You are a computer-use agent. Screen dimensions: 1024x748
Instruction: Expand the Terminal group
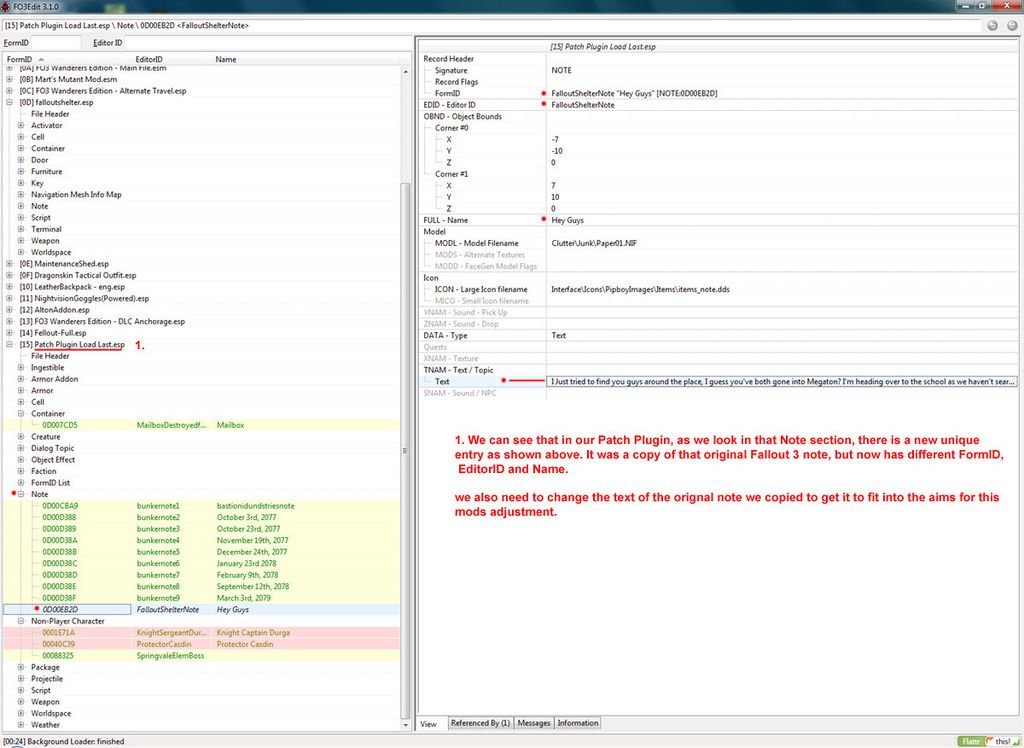pos(21,229)
